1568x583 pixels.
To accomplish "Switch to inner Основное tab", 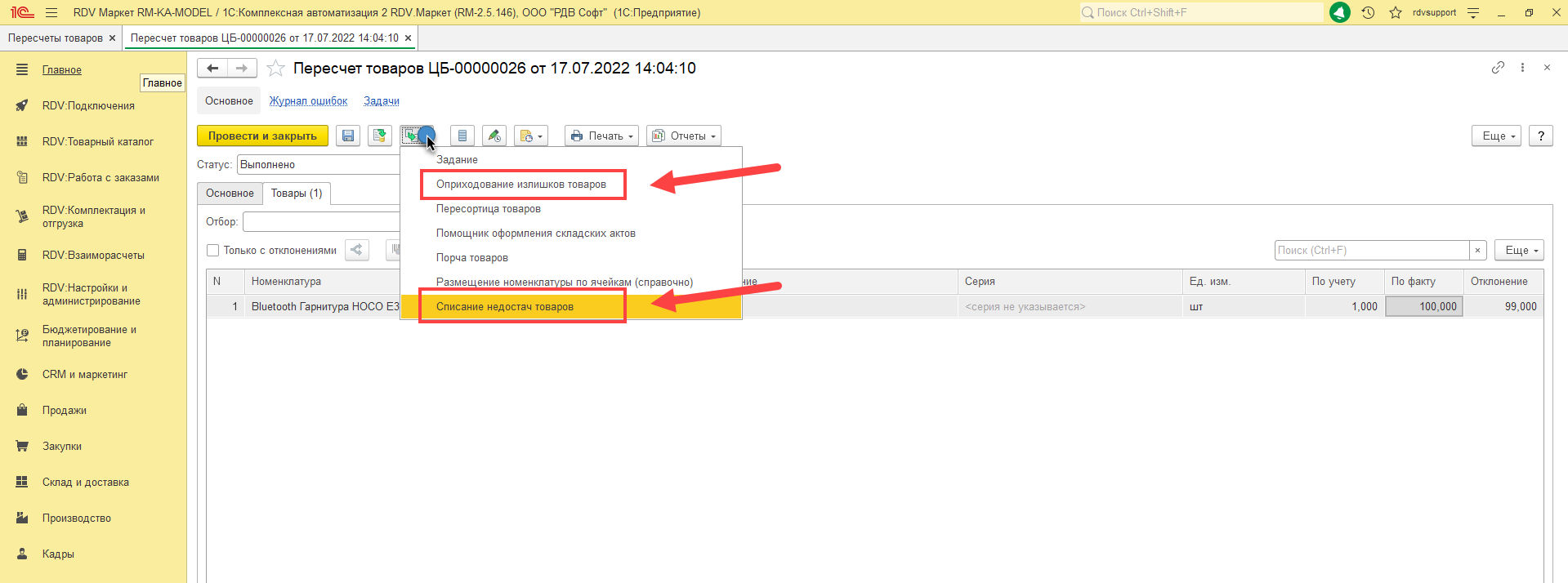I will (x=230, y=194).
